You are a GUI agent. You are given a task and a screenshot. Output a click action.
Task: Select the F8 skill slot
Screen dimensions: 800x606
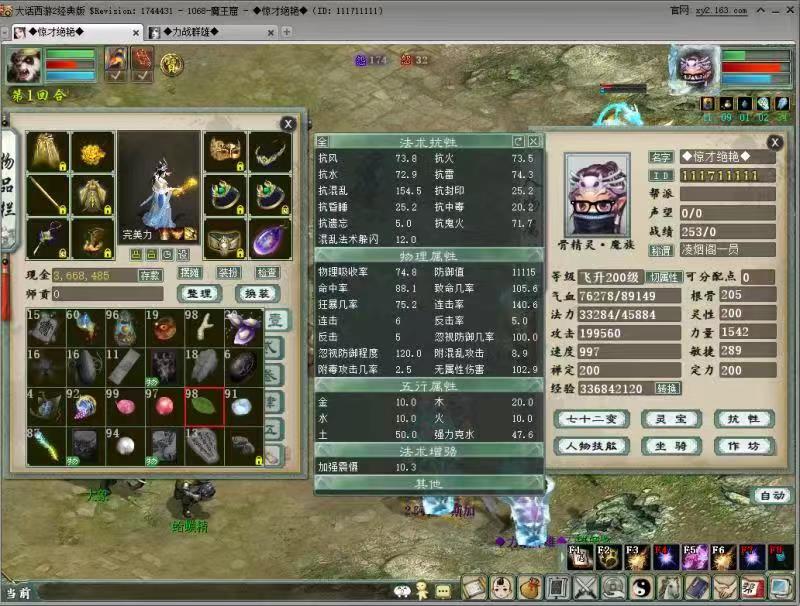tap(781, 557)
